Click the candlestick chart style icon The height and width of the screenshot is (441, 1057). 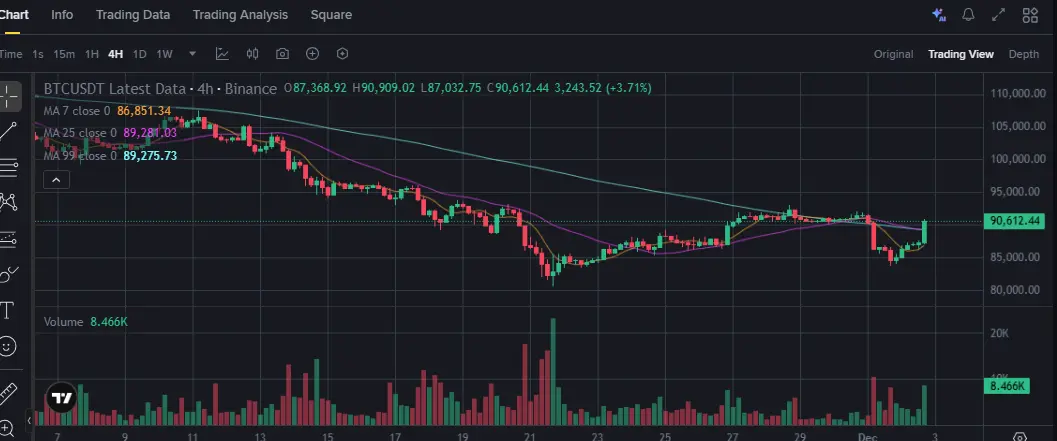pyautogui.click(x=252, y=54)
